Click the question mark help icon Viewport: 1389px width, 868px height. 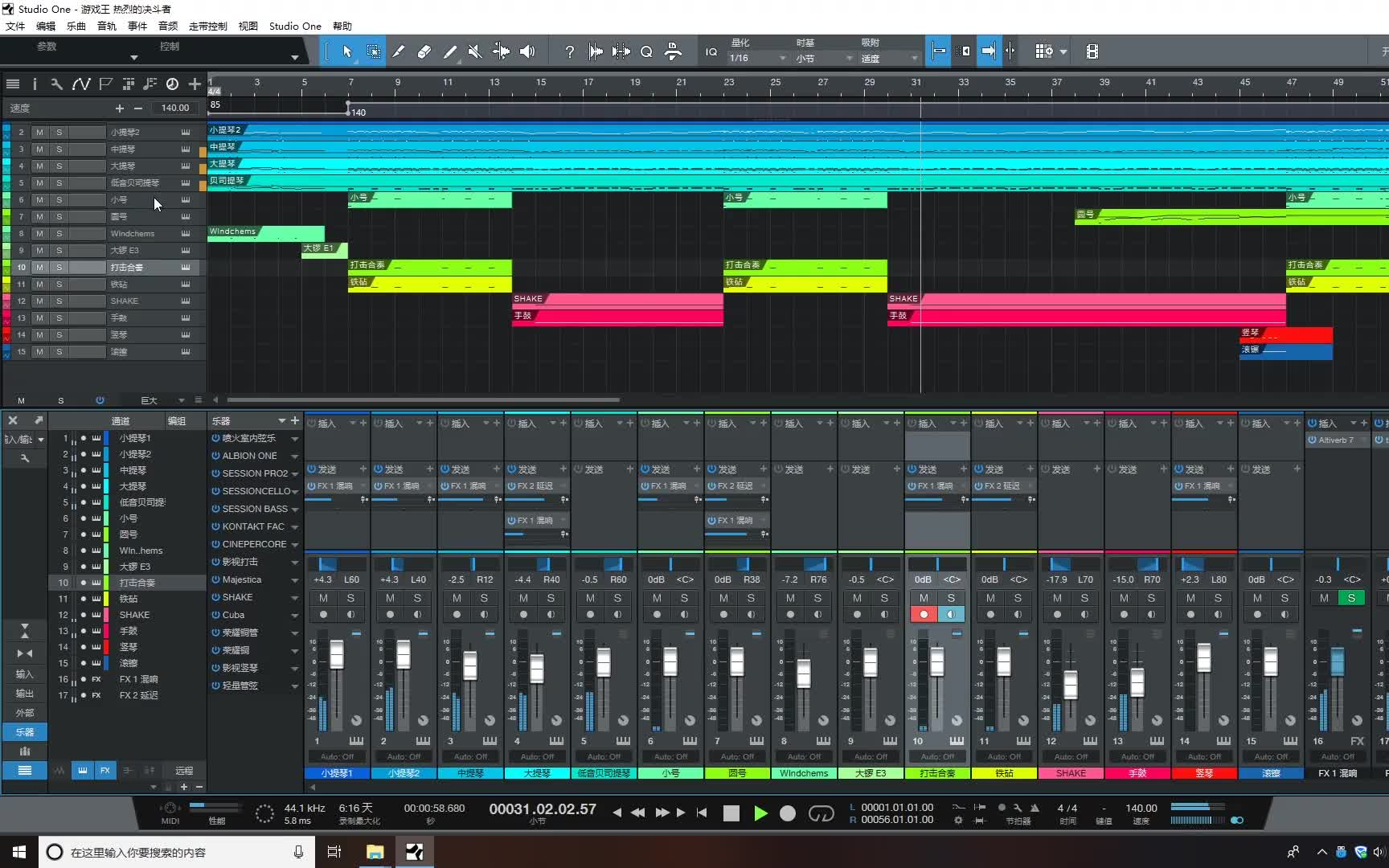point(569,51)
